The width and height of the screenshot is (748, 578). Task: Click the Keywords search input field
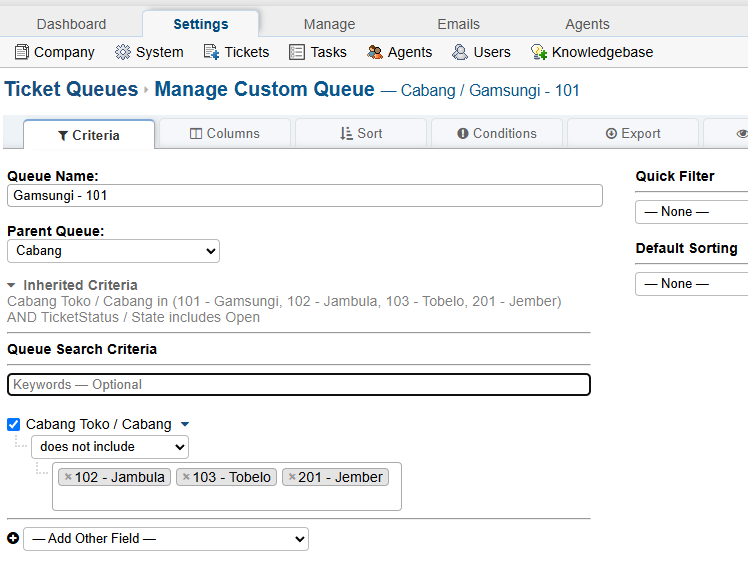(299, 385)
